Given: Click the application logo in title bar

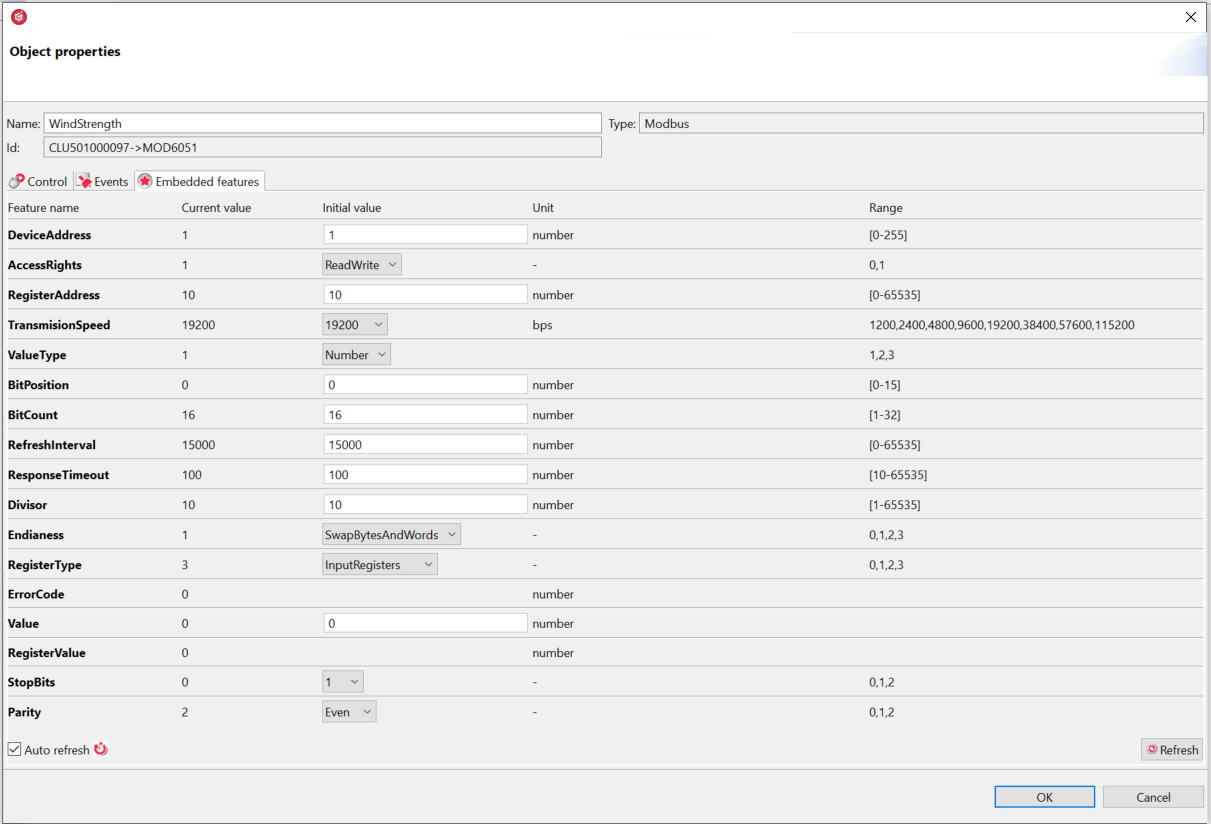Looking at the screenshot, I should pyautogui.click(x=18, y=17).
